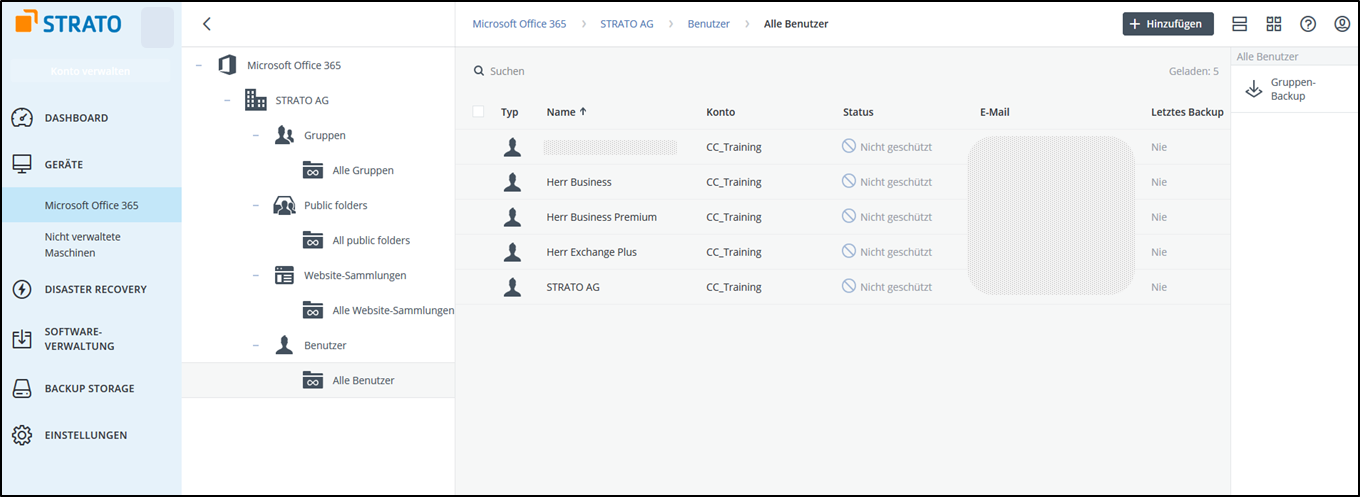
Task: Click the Website-Sammlungen icon
Action: click(284, 275)
